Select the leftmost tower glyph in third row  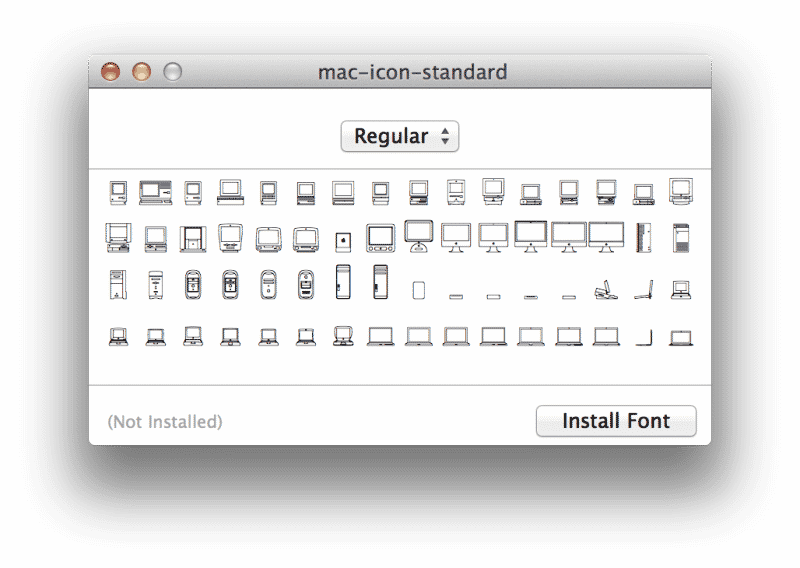[x=118, y=286]
